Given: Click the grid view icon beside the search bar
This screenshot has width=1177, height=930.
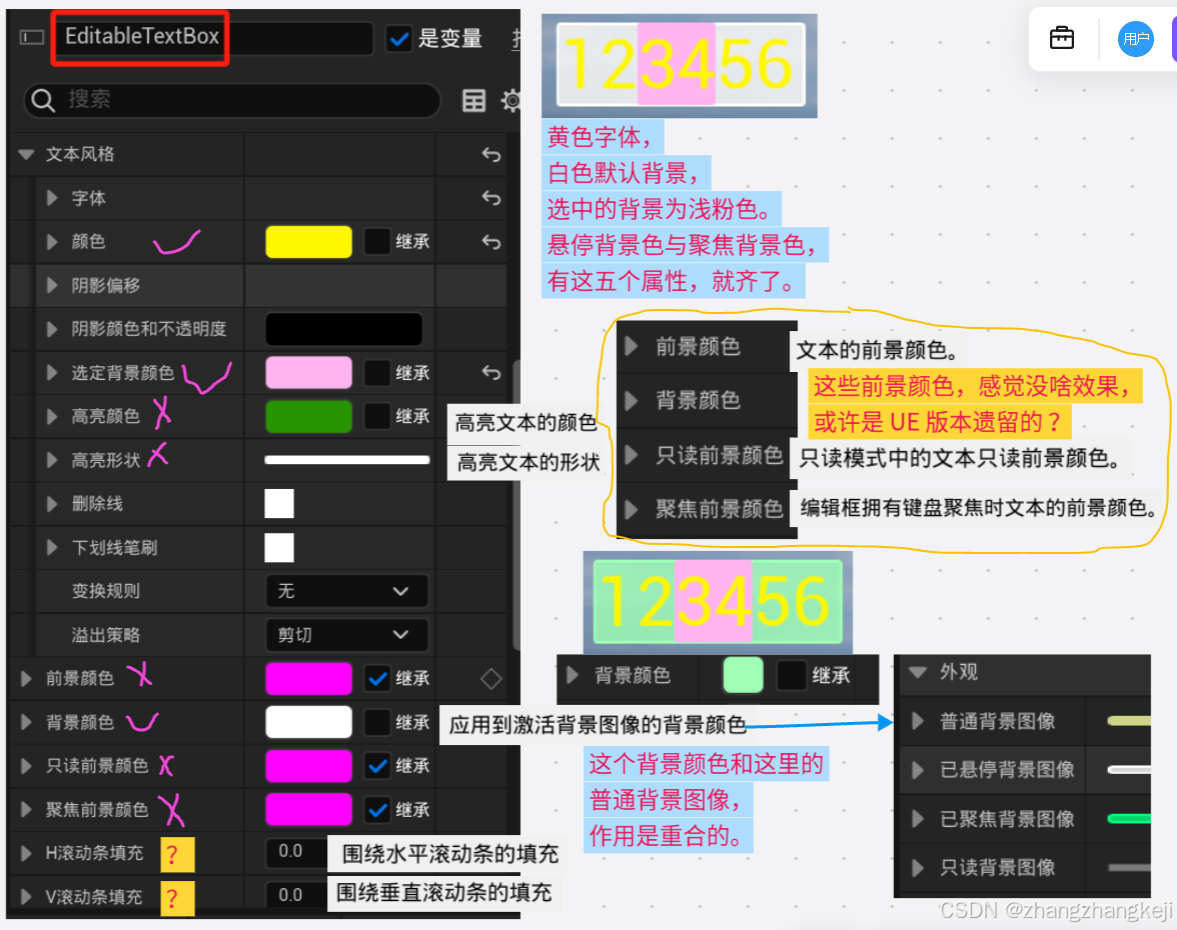Looking at the screenshot, I should pos(473,101).
